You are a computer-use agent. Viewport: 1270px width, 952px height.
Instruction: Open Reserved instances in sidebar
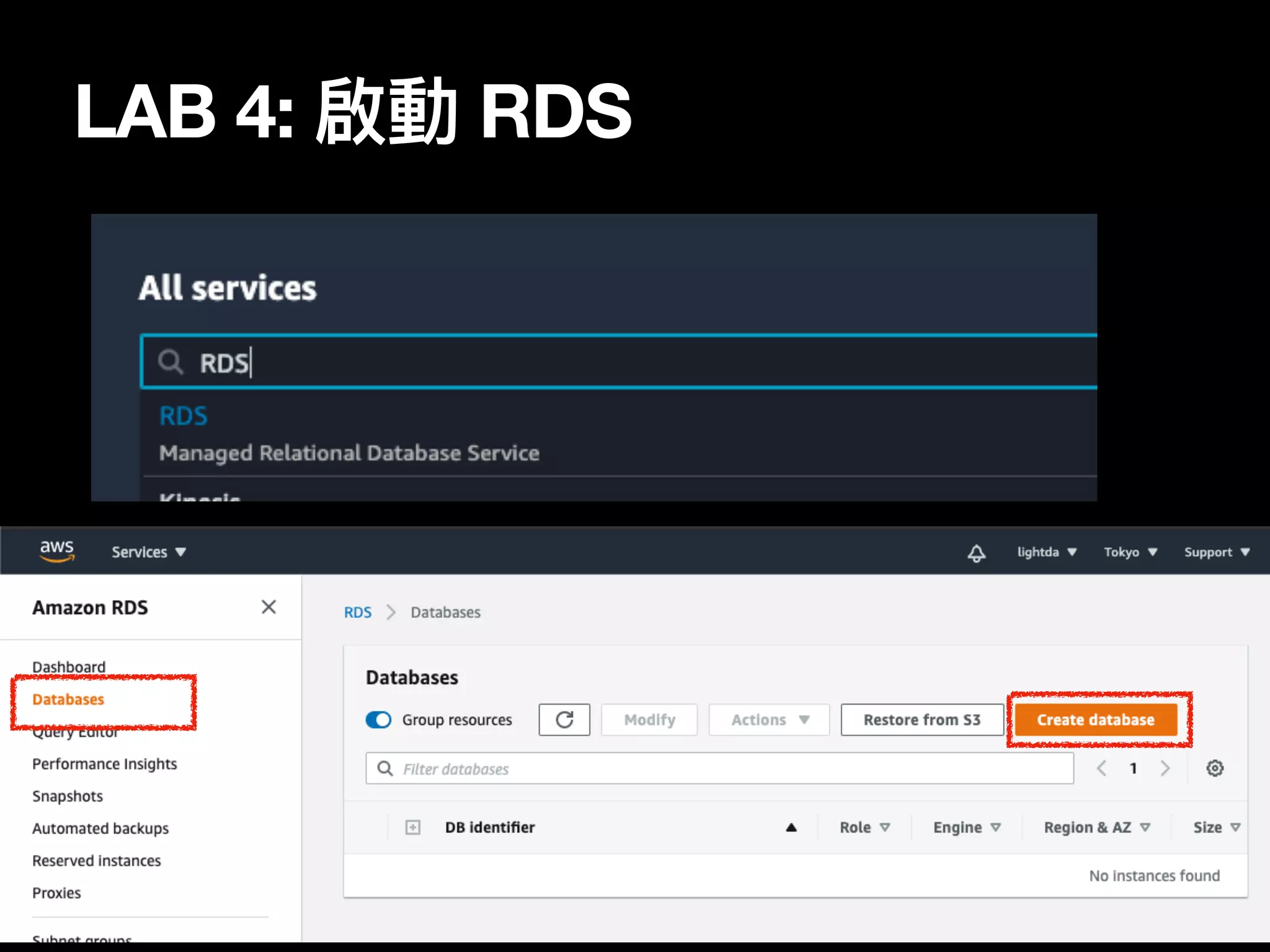click(97, 860)
